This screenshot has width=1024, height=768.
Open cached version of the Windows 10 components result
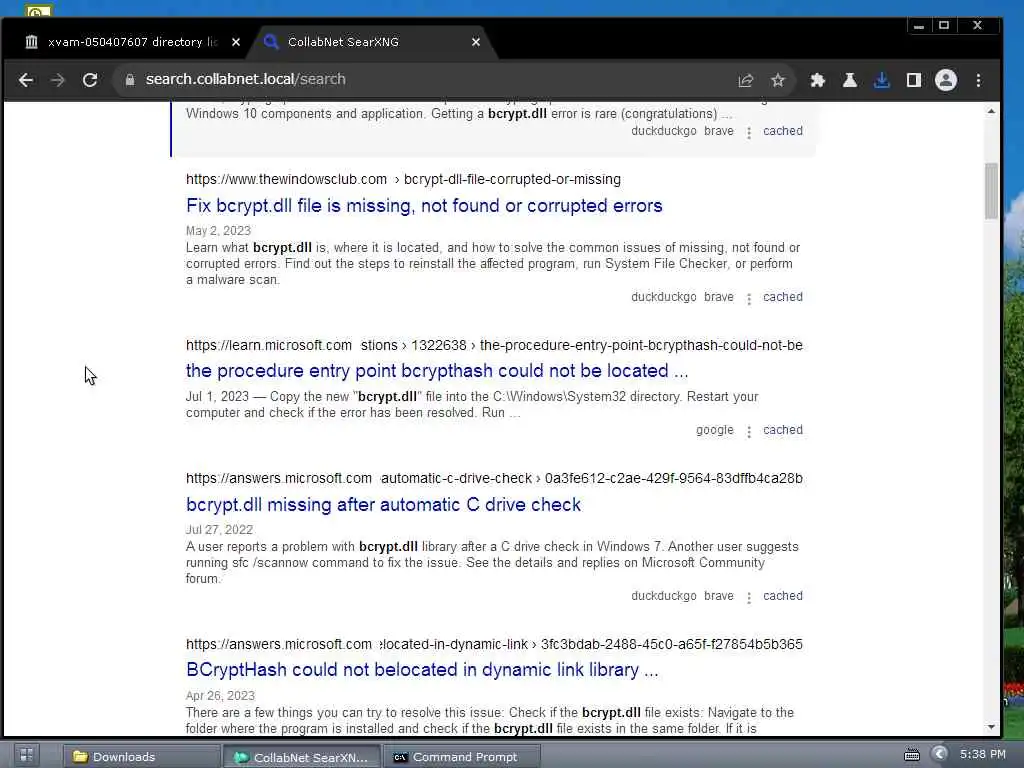(x=782, y=131)
